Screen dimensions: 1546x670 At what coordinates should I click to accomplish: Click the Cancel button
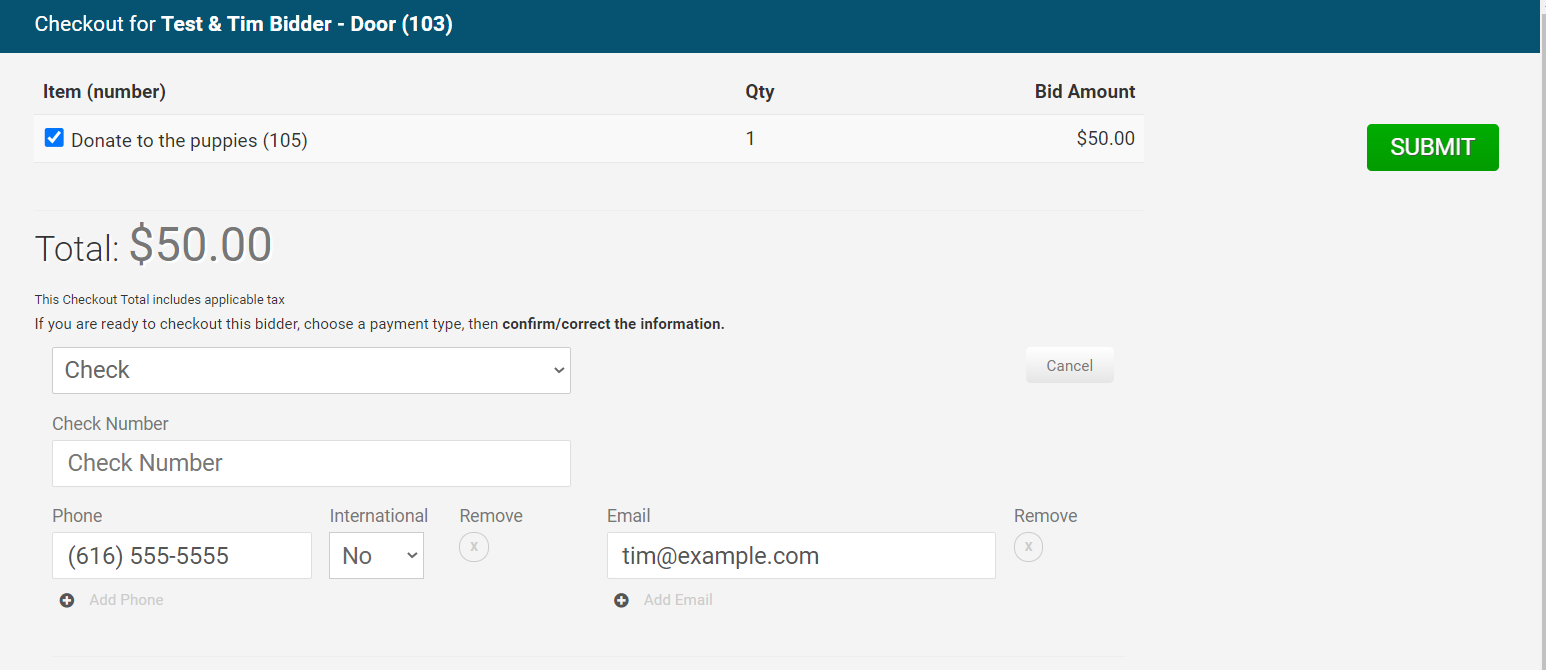[1069, 366]
